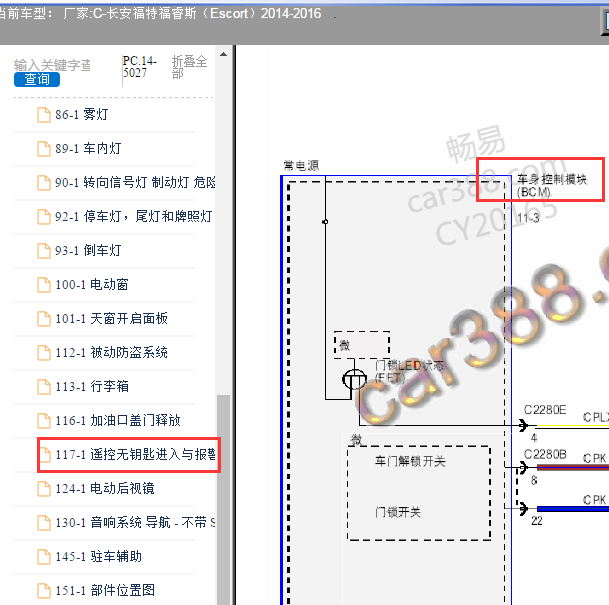Click the document icon beside 100-1 电动窗
This screenshot has width=609, height=605.
(x=44, y=285)
